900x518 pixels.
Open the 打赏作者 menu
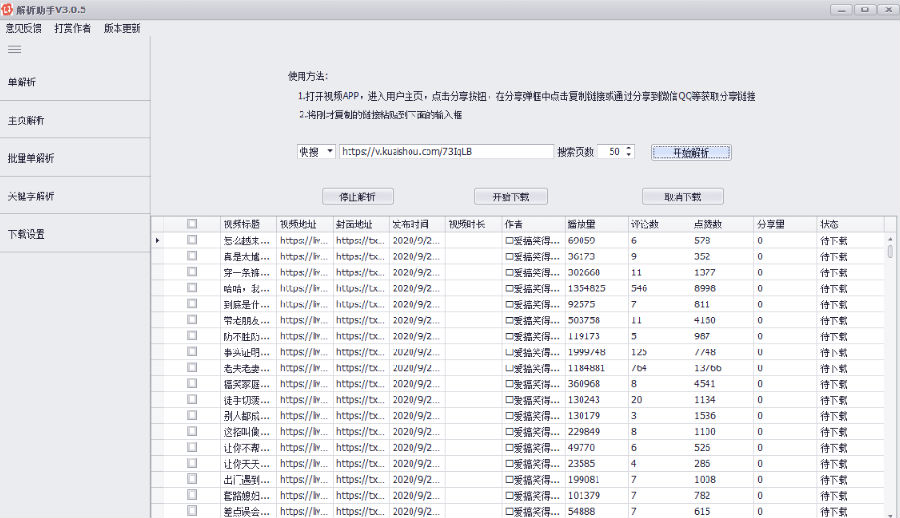73,28
